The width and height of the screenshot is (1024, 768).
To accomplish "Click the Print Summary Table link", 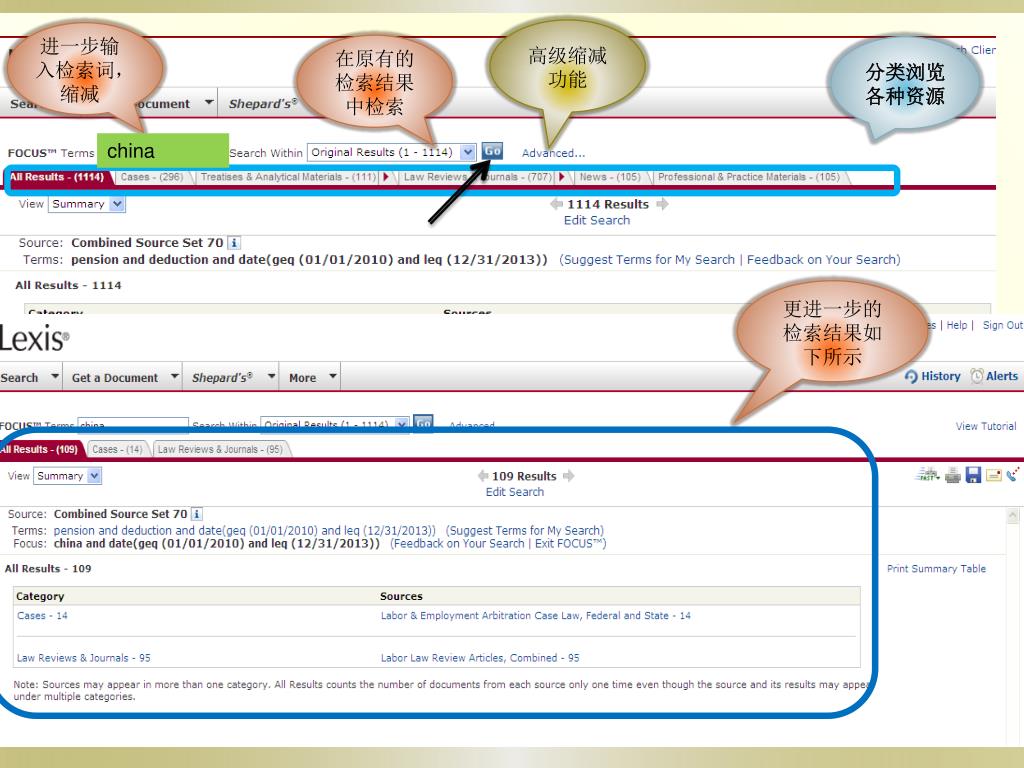I will point(936,568).
